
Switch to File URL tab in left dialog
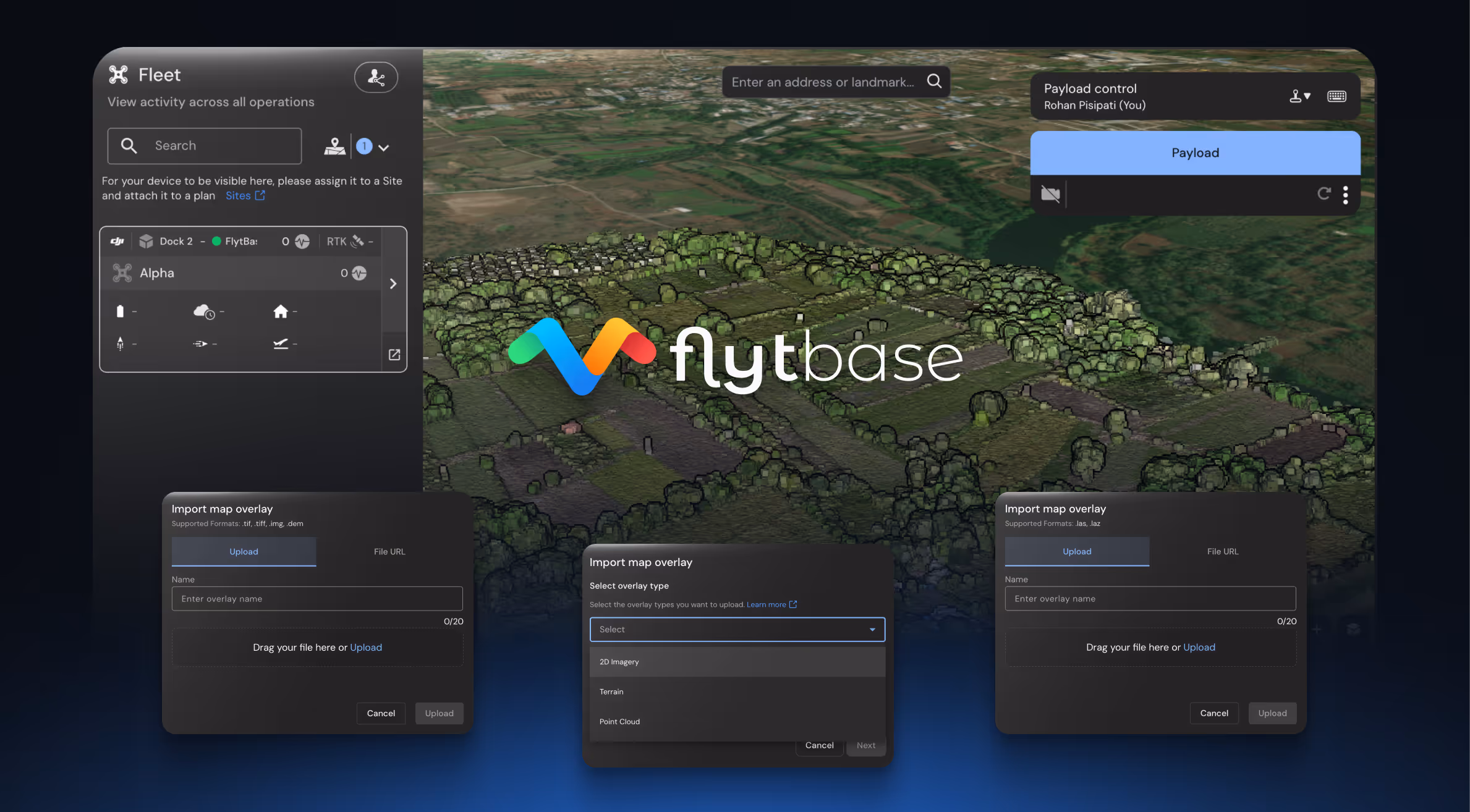coord(389,552)
